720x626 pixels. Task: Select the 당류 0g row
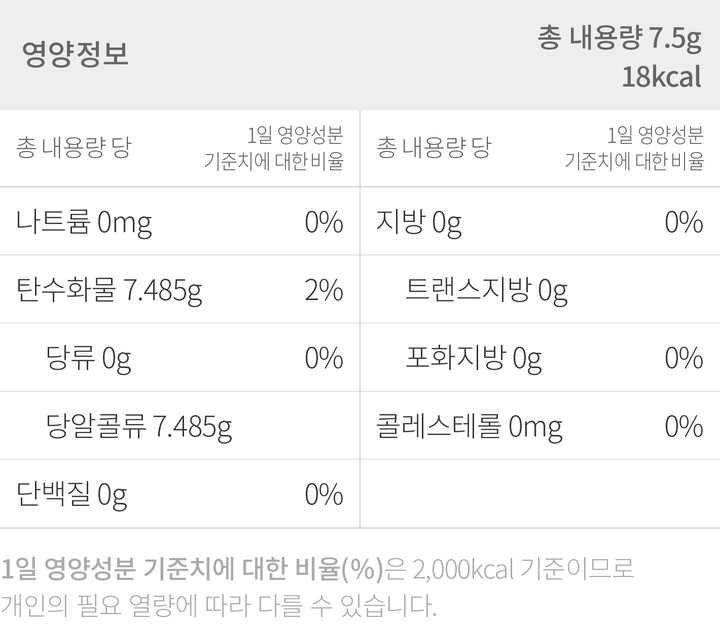coord(88,358)
